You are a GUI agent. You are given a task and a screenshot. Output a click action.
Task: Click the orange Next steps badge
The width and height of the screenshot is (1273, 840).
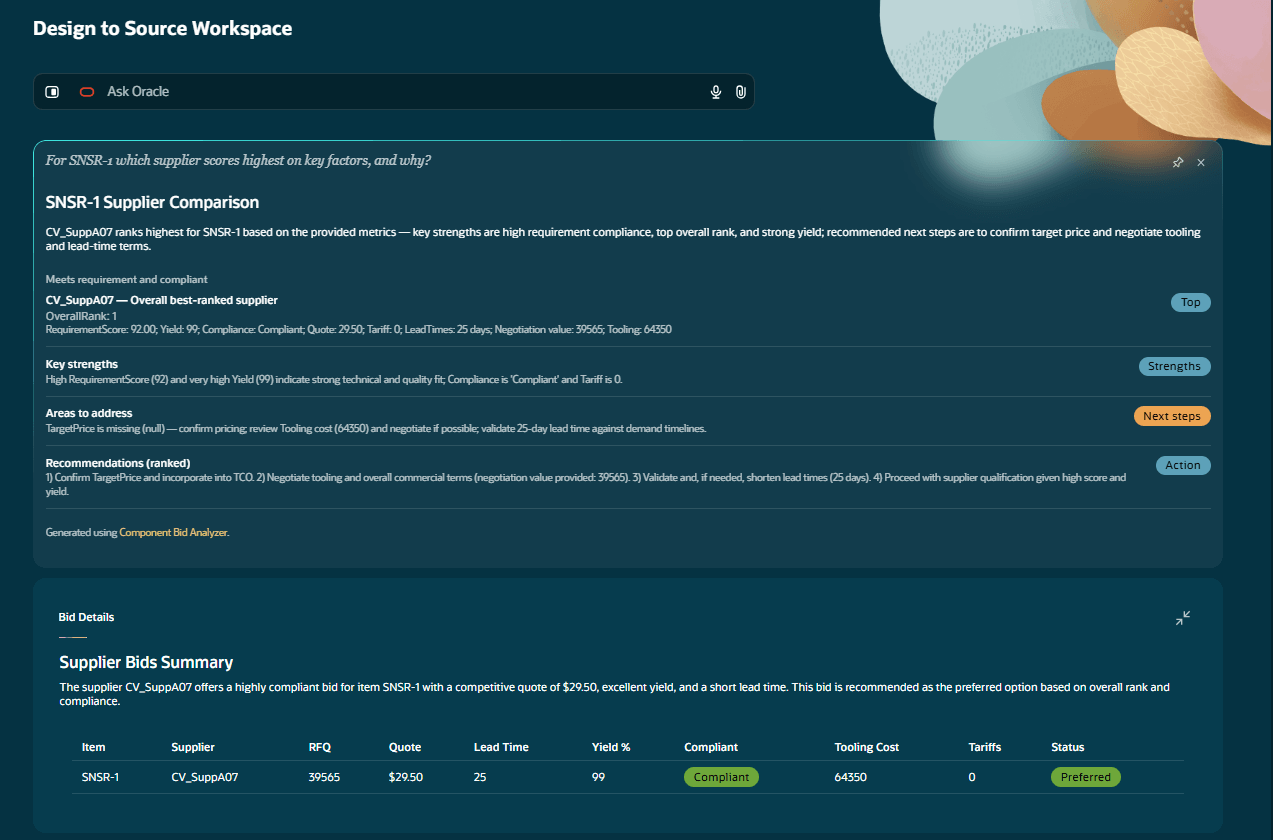1172,416
